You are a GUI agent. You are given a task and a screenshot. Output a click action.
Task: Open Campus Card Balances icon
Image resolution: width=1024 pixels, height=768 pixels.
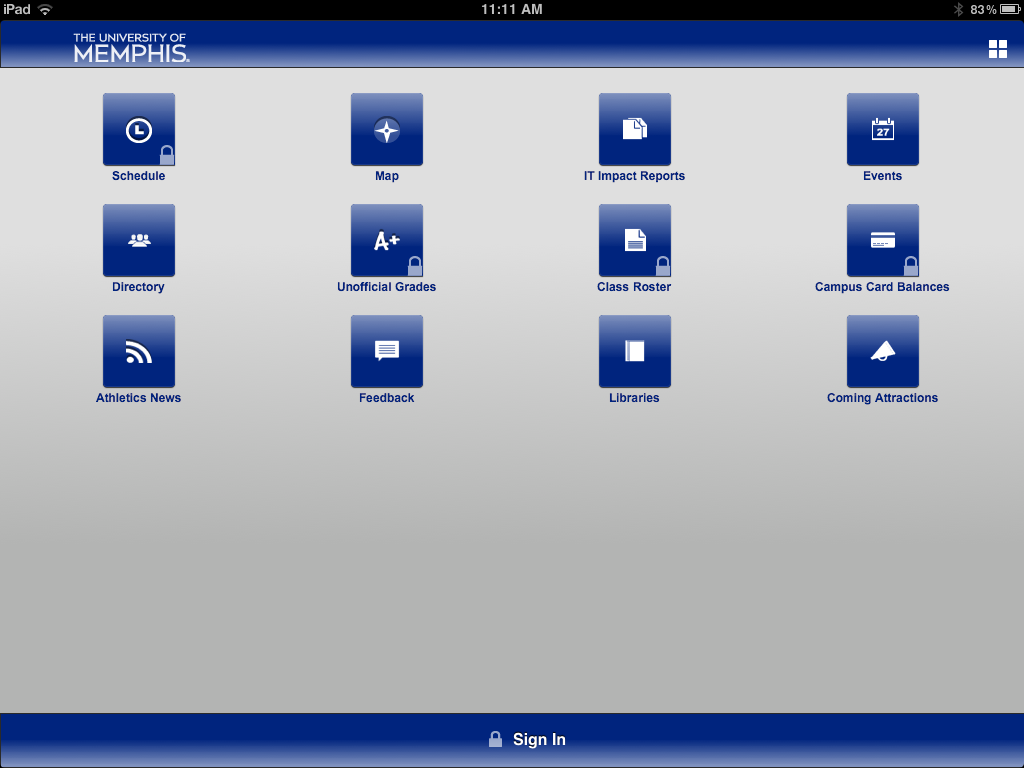(883, 241)
